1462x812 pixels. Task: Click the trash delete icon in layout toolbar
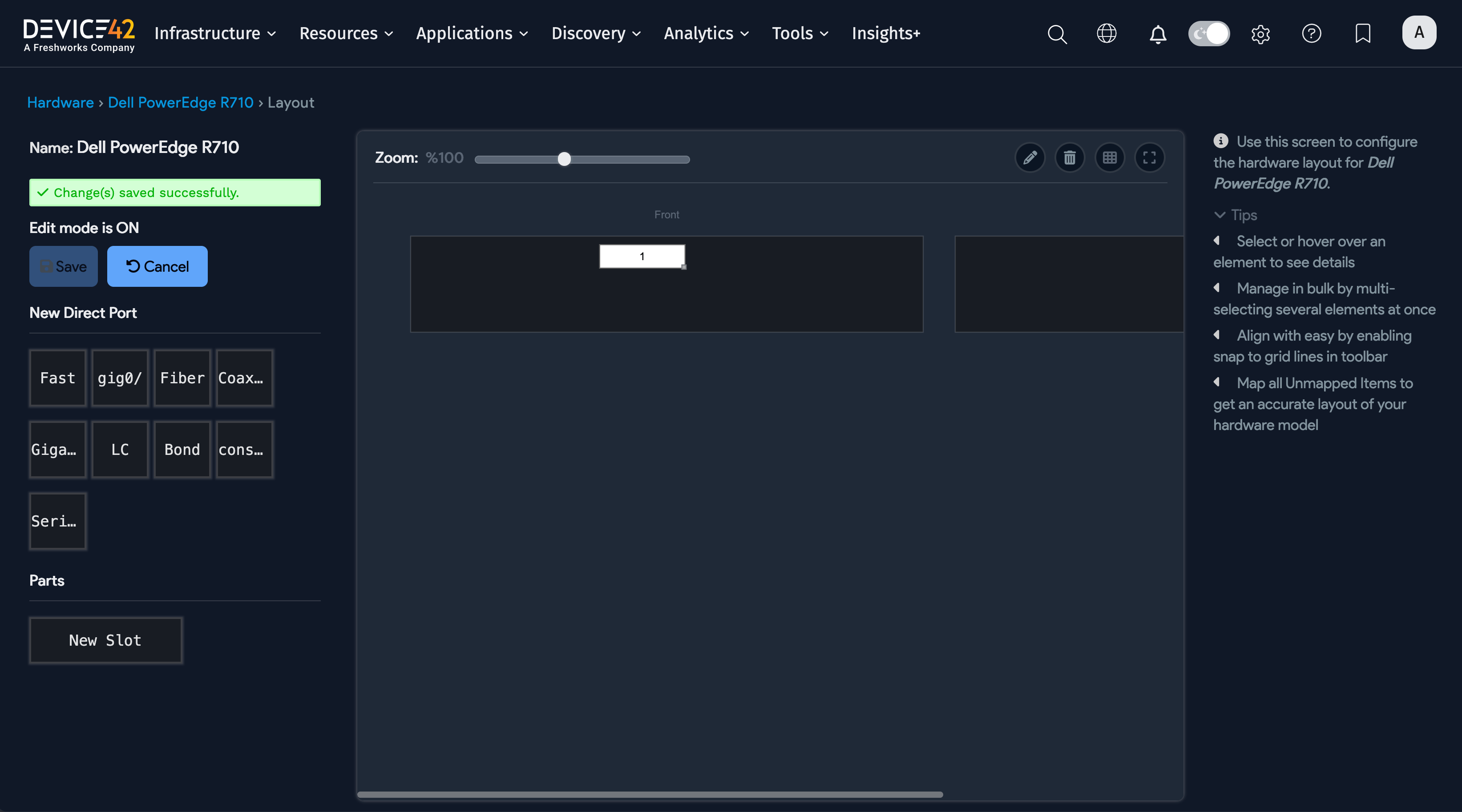(1069, 158)
